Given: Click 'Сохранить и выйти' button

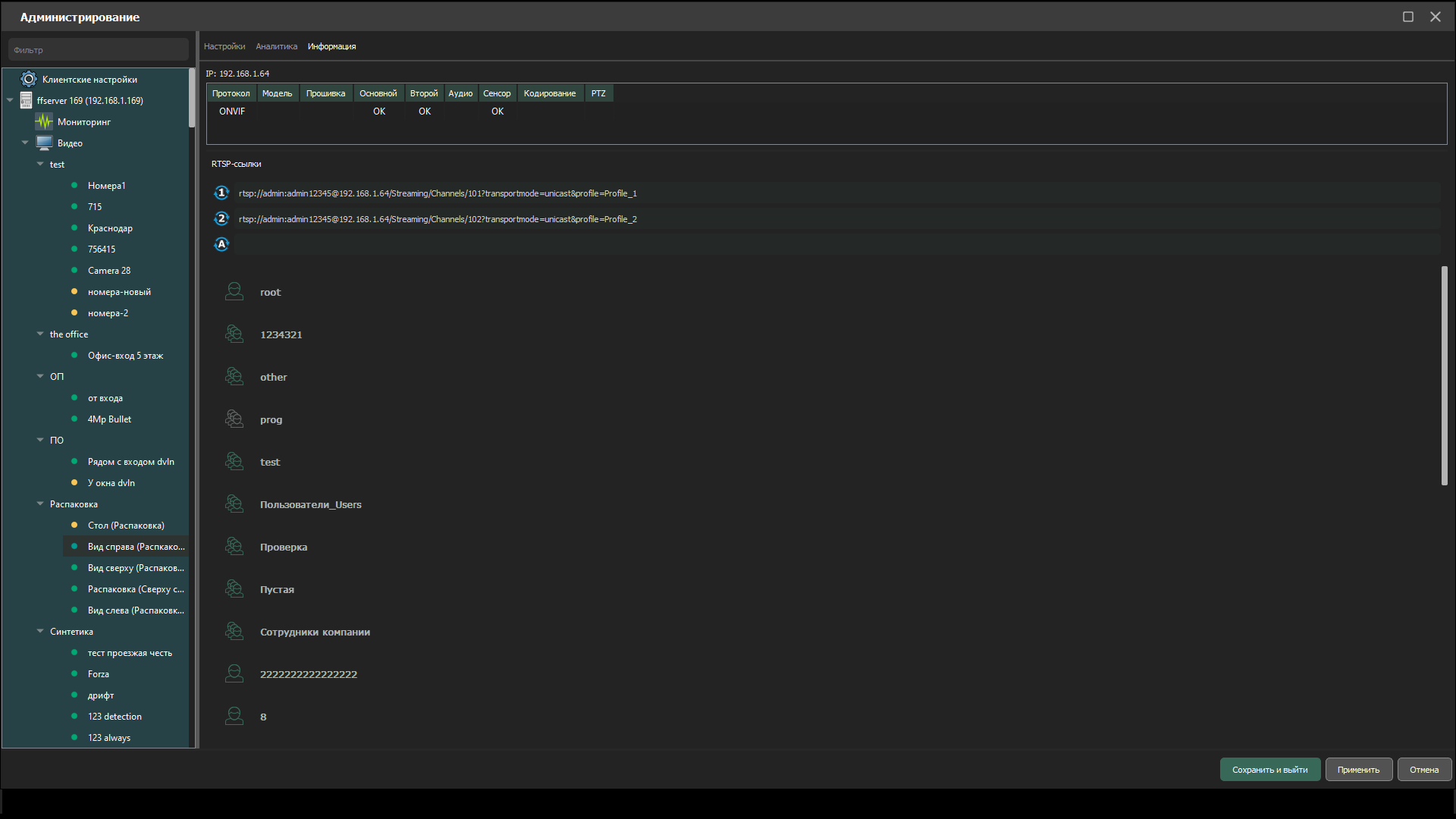Looking at the screenshot, I should 1269,769.
